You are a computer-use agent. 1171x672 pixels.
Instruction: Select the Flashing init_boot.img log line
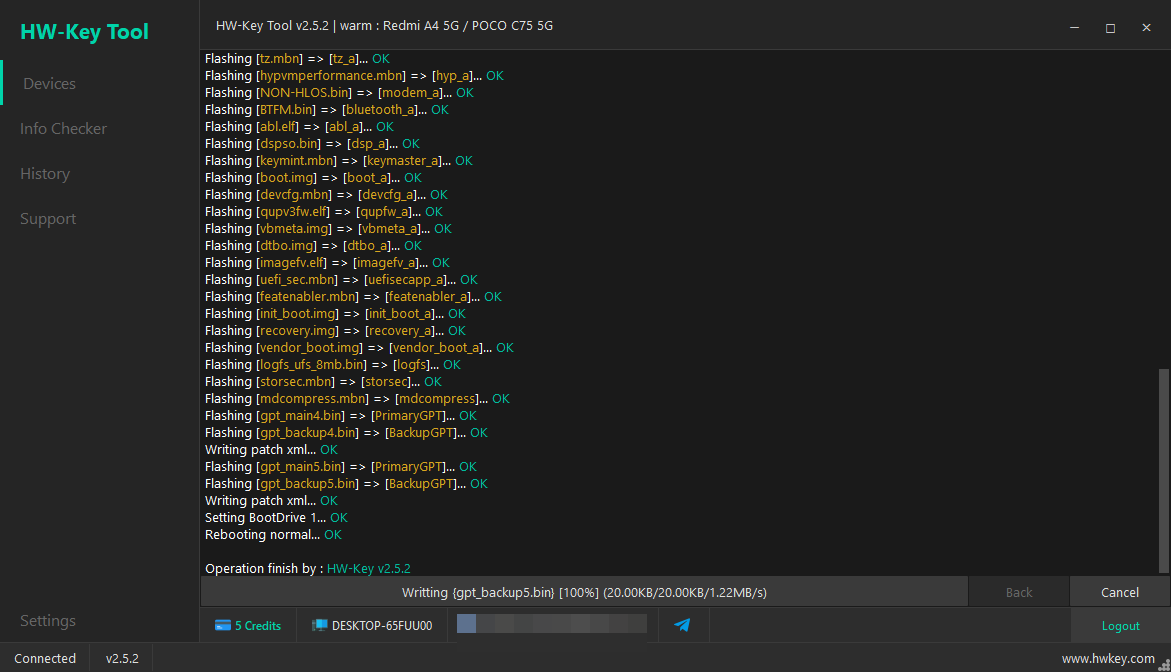click(335, 314)
